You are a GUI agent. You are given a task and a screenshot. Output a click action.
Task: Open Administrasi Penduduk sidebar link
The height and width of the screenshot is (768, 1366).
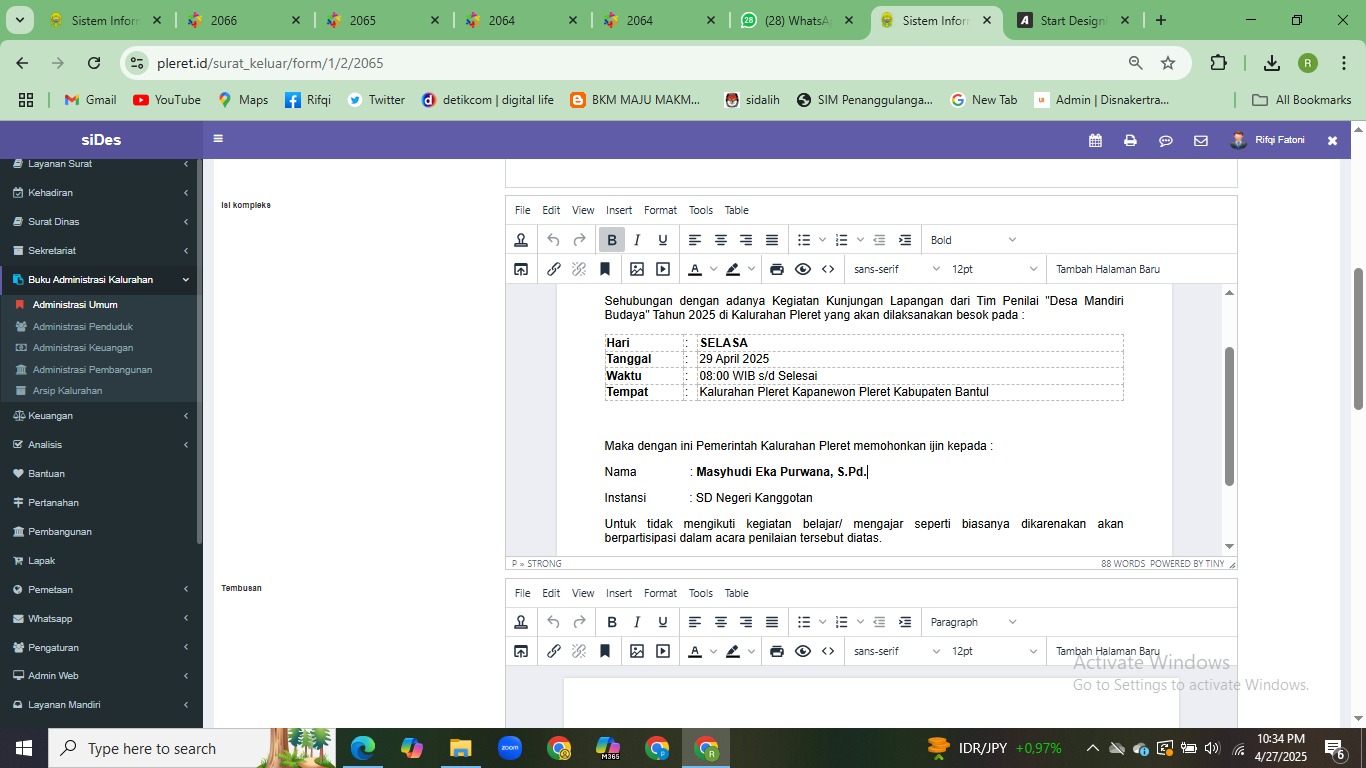[83, 326]
